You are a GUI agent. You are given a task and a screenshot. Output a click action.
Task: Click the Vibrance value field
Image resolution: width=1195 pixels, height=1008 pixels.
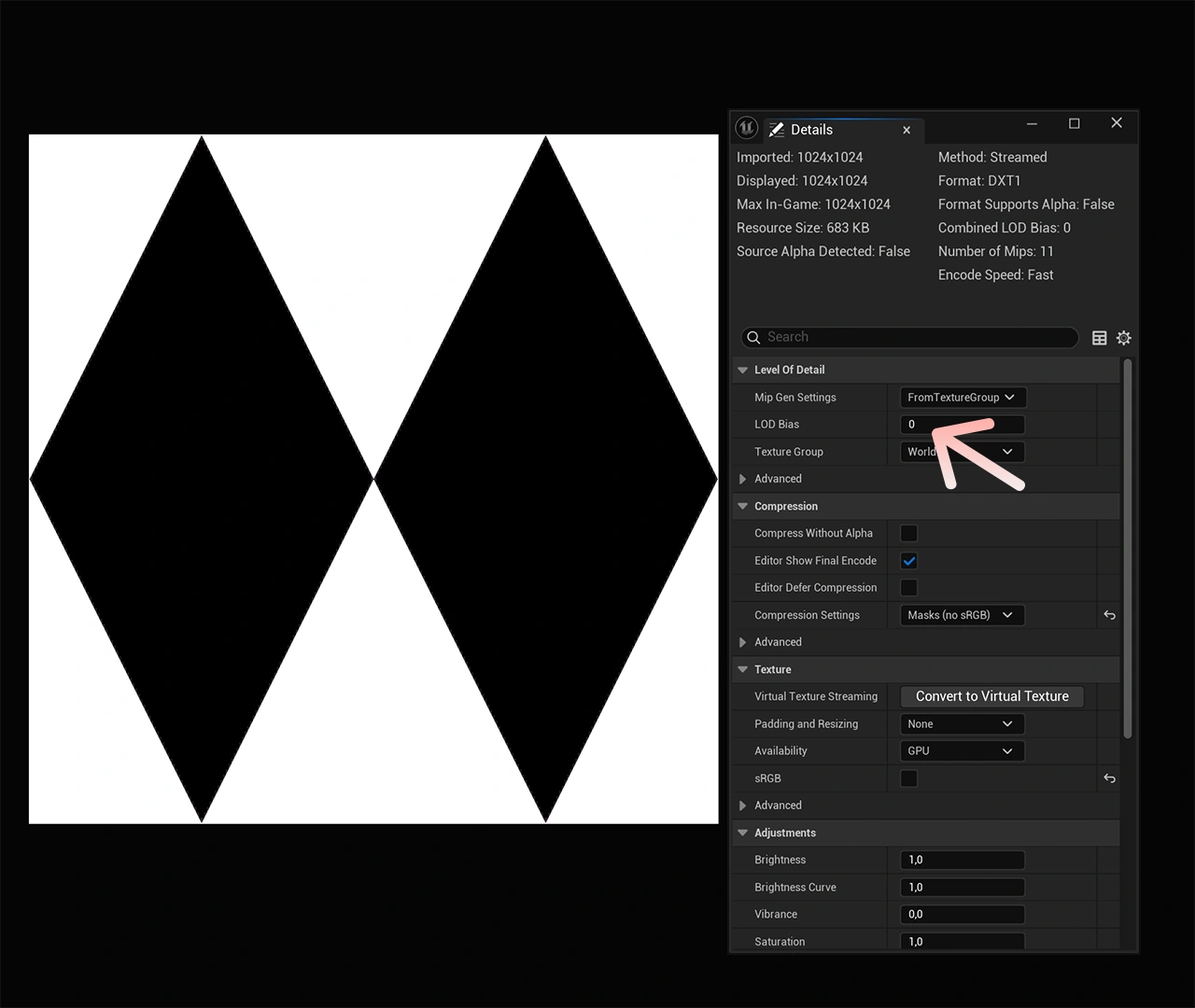point(963,915)
